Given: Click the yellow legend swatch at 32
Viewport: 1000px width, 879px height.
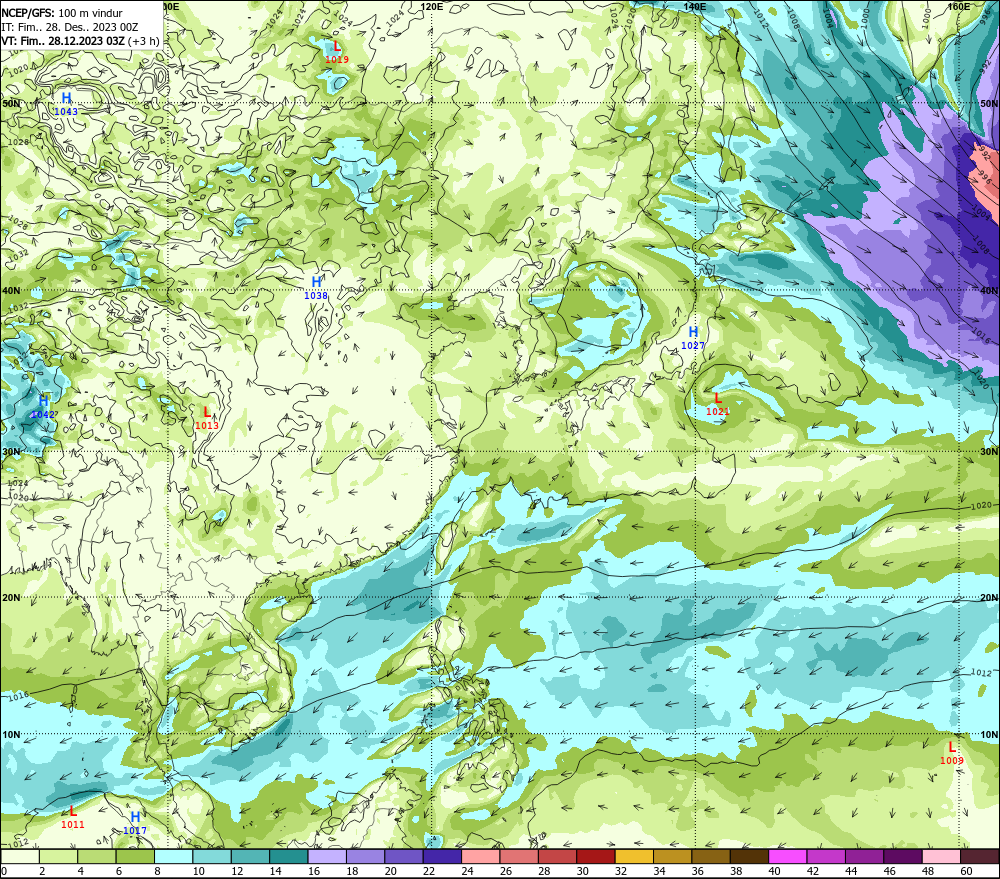Looking at the screenshot, I should (x=634, y=856).
